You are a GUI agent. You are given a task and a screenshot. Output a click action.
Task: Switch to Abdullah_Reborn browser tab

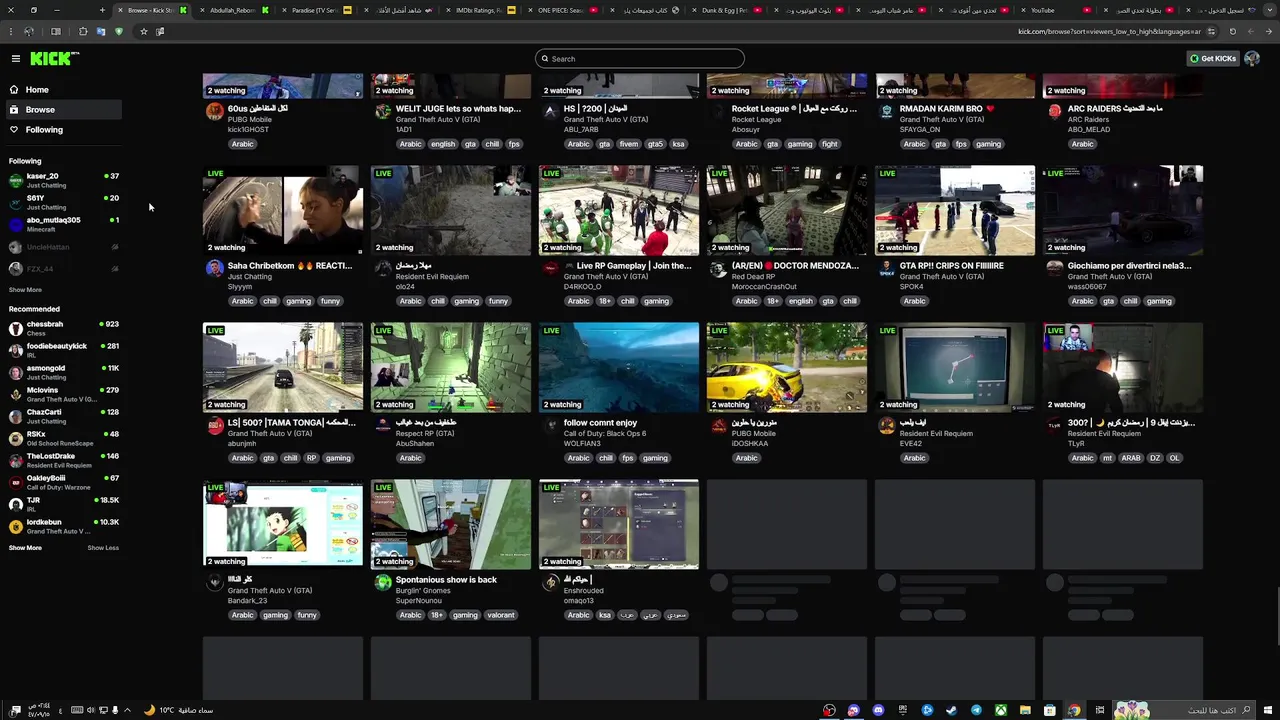click(232, 10)
